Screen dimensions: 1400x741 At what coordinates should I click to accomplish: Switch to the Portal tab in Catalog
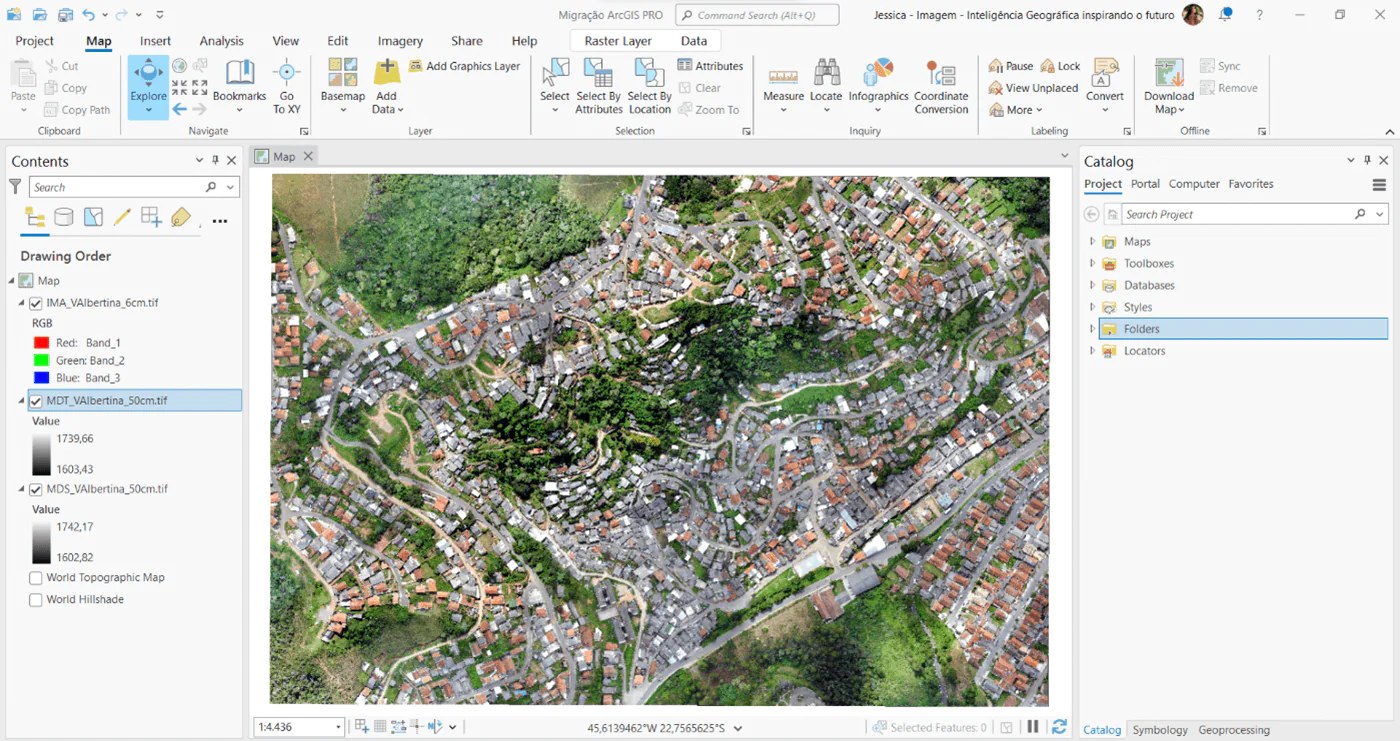pos(1145,184)
